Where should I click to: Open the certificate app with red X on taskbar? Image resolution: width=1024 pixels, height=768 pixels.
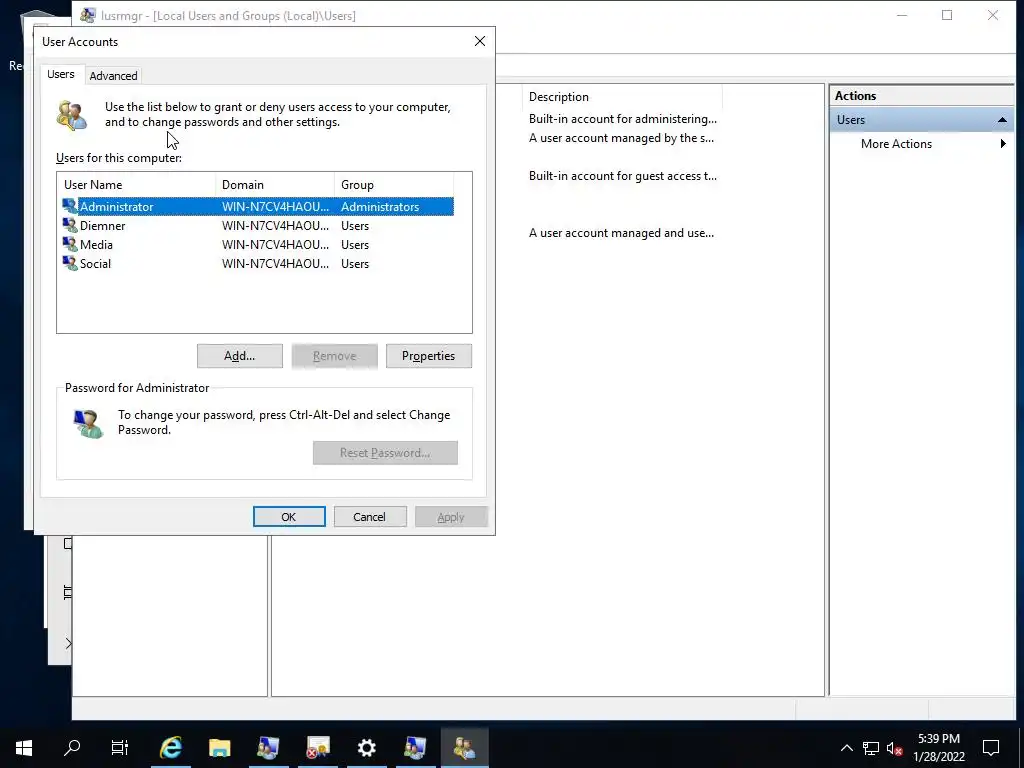pyautogui.click(x=317, y=747)
